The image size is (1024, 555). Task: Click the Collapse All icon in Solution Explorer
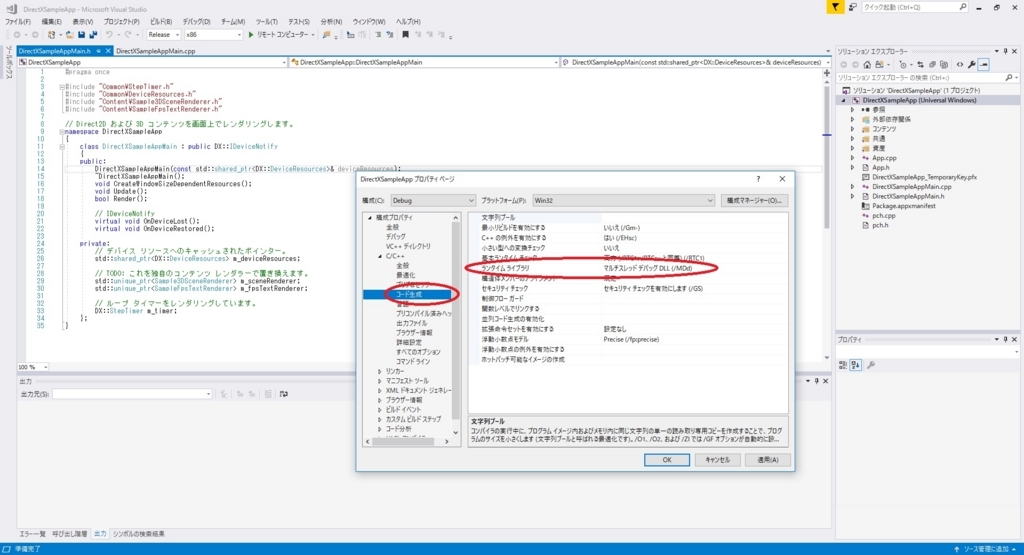[x=932, y=65]
